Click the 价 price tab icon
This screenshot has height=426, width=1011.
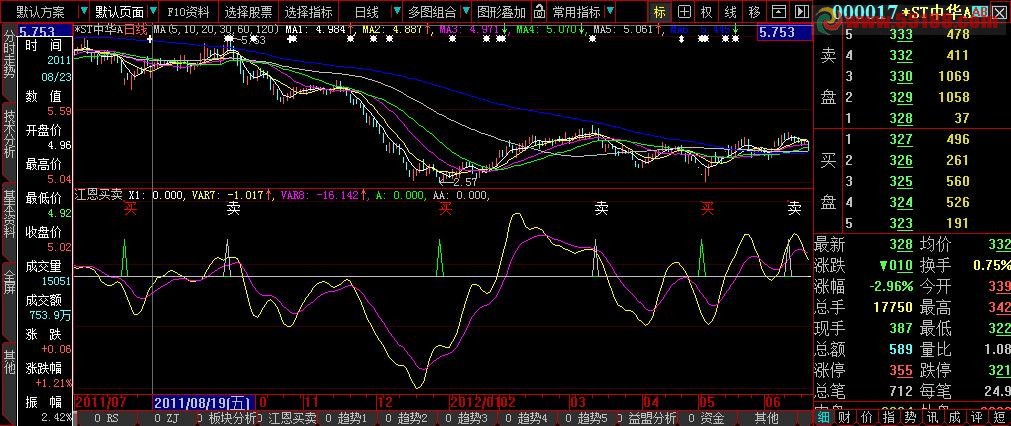pyautogui.click(x=867, y=418)
